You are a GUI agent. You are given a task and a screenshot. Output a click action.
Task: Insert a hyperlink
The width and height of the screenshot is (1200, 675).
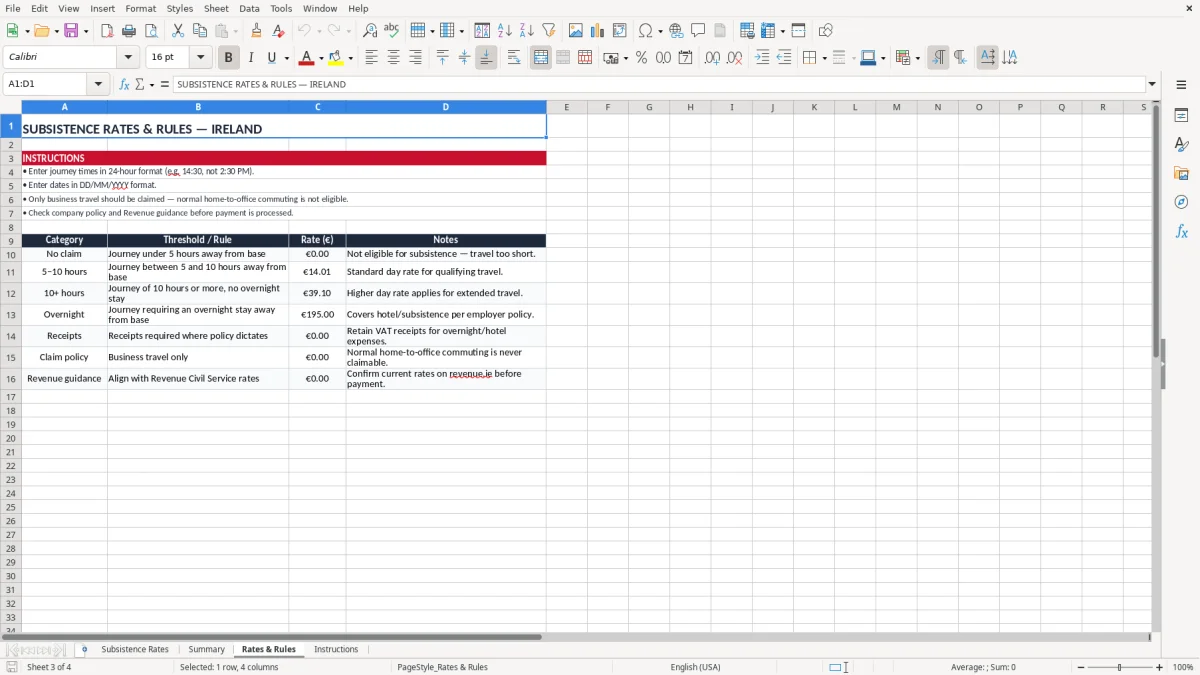pos(676,31)
